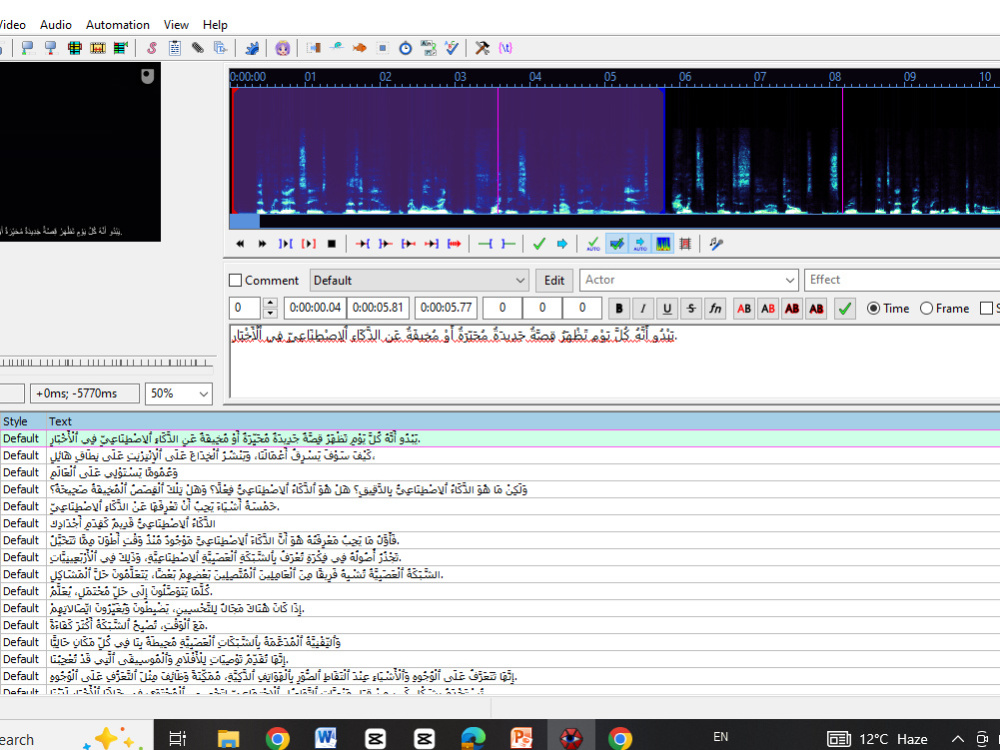The height and width of the screenshot is (750, 1000).
Task: Launch ASSDraw anime girl icon
Action: [x=283, y=48]
